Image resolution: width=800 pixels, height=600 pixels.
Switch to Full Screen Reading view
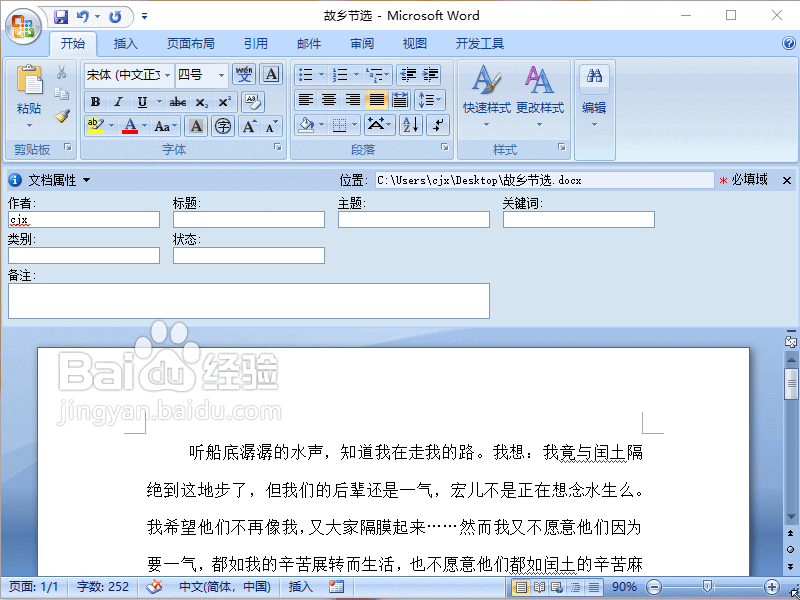click(x=539, y=587)
